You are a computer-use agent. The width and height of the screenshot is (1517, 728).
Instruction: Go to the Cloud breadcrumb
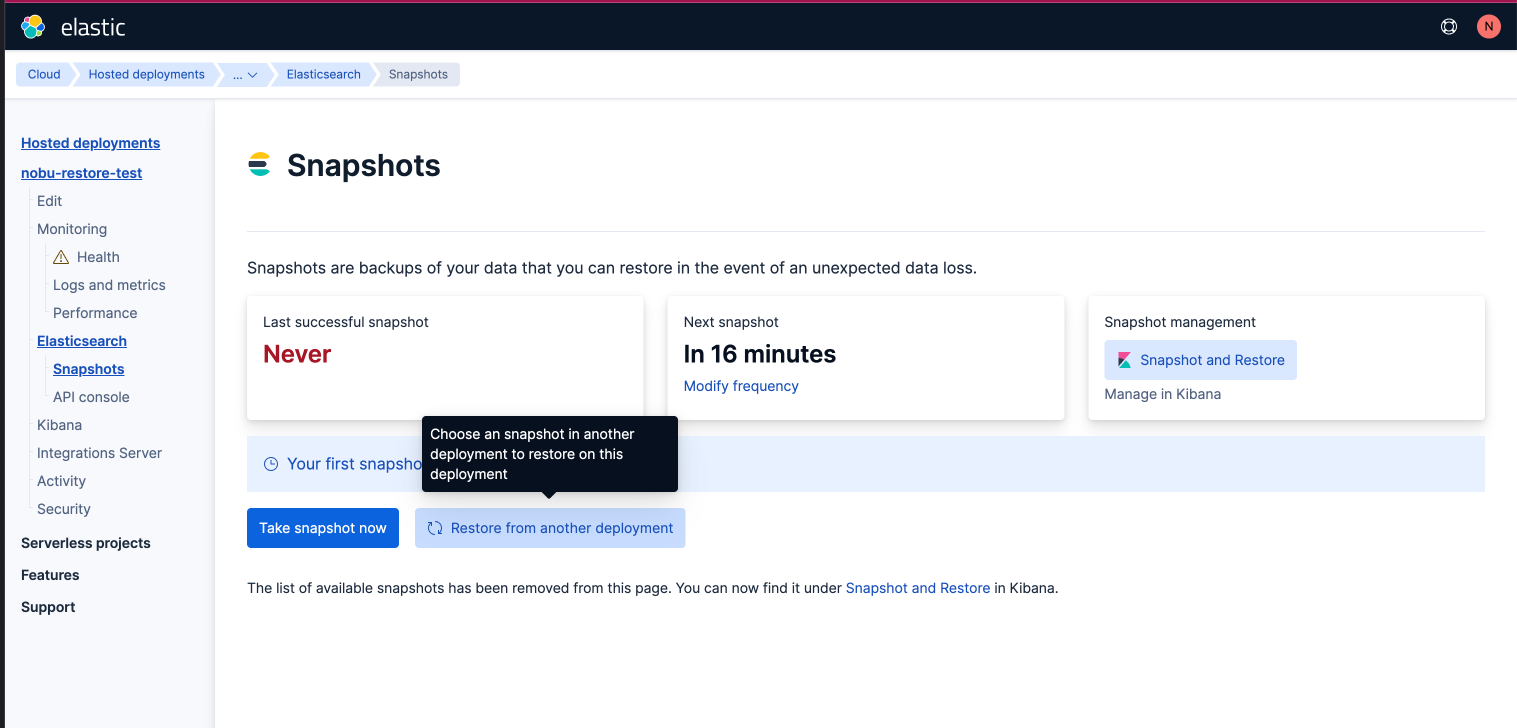click(44, 74)
